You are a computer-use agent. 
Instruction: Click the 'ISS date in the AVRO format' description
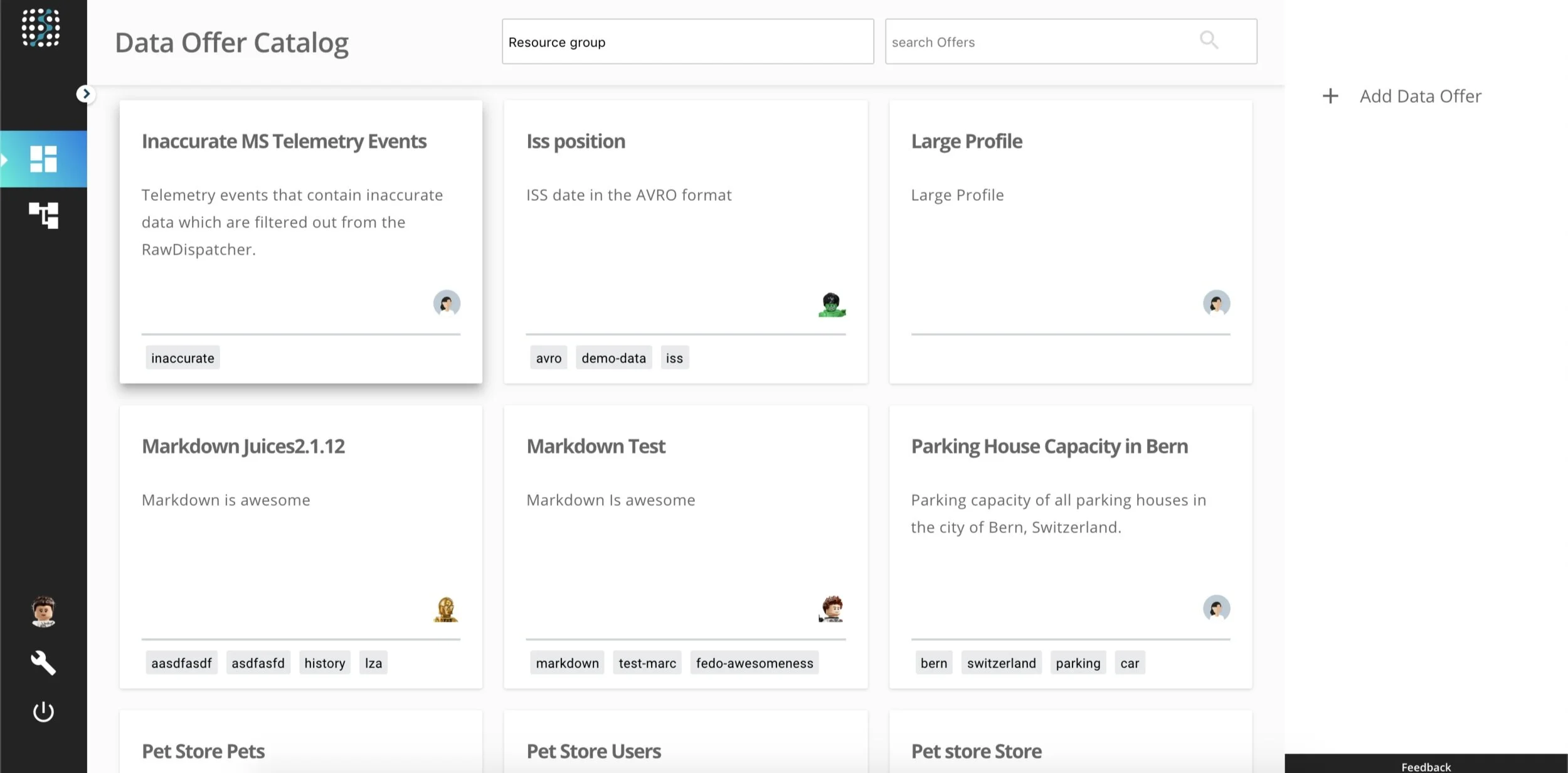pyautogui.click(x=629, y=195)
